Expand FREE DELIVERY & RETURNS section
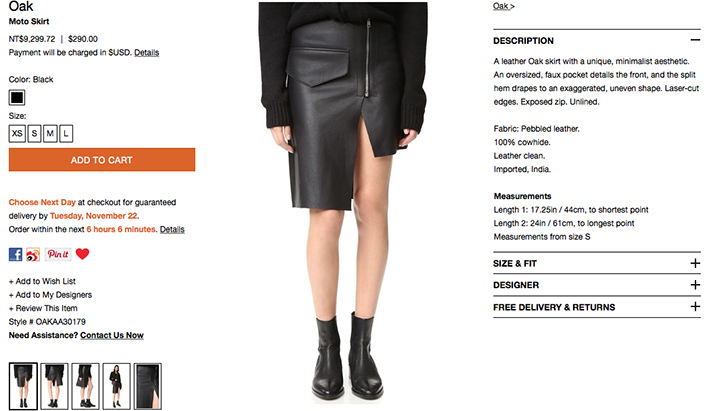The width and height of the screenshot is (709, 411). click(596, 307)
